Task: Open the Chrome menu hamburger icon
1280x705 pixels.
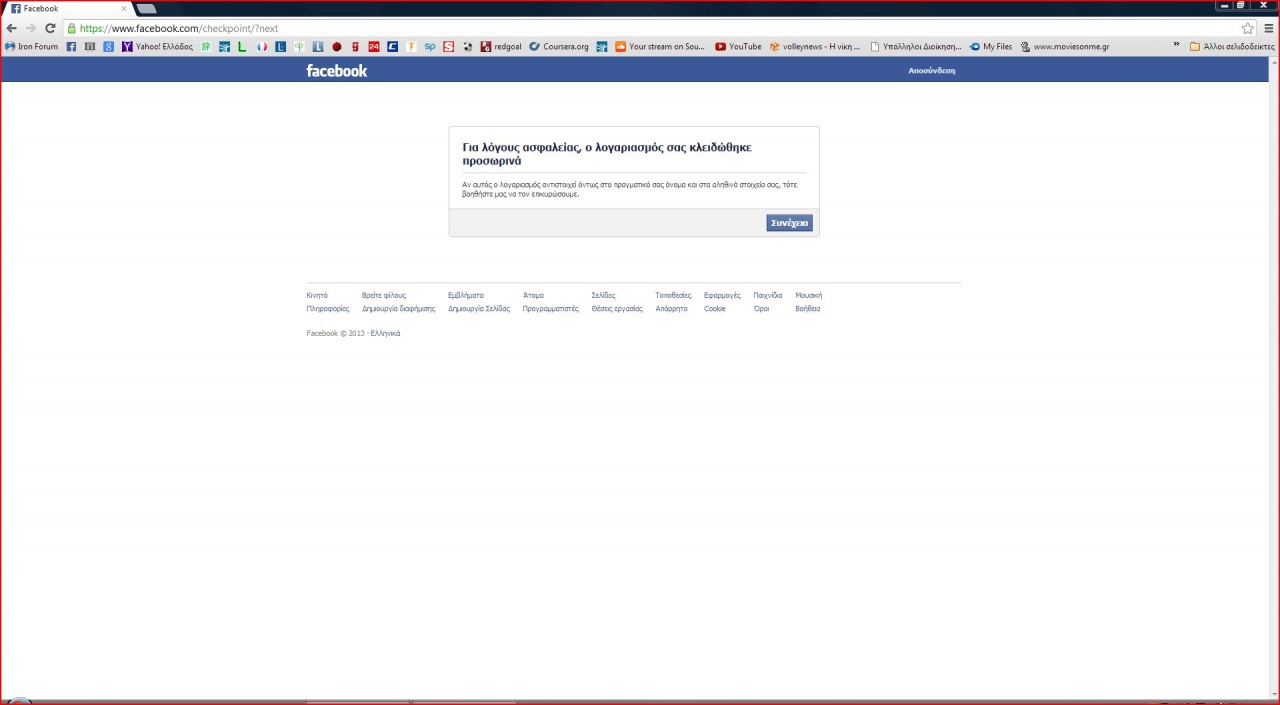Action: pyautogui.click(x=1269, y=29)
